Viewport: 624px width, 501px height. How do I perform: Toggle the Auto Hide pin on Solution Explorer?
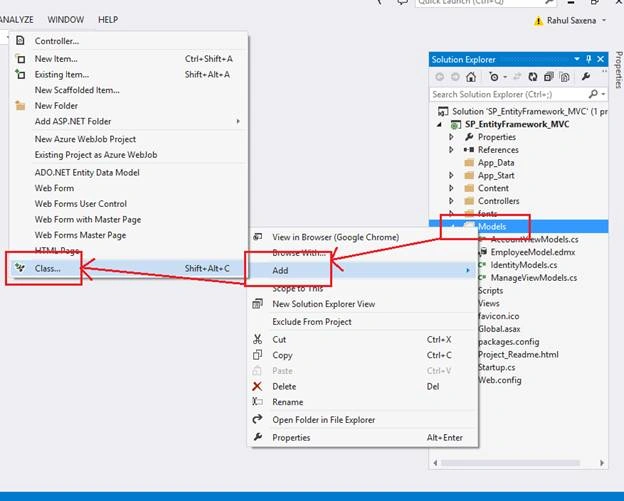(x=589, y=59)
